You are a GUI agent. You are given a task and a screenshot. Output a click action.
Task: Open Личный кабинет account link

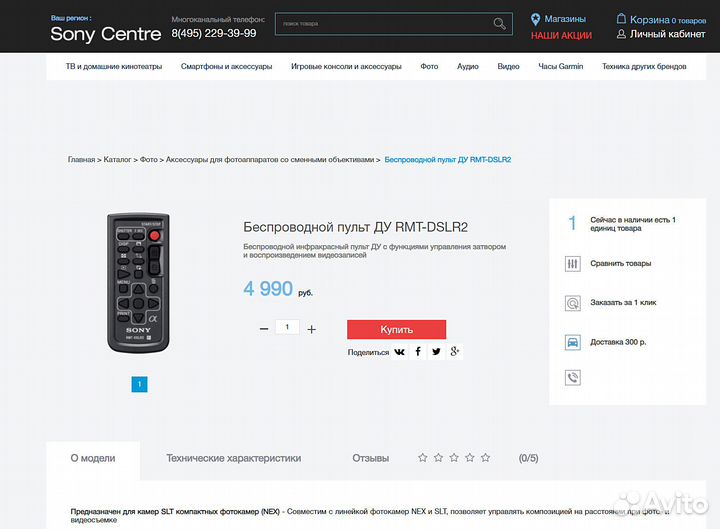click(x=668, y=34)
